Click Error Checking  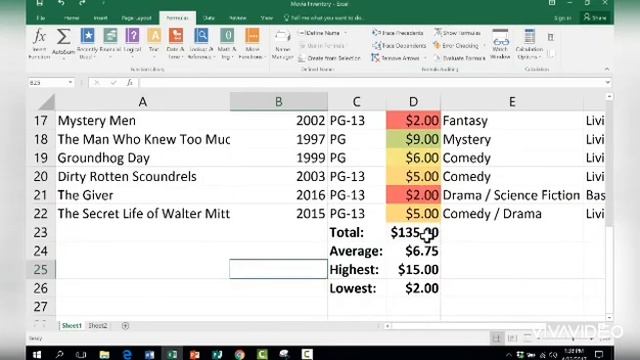(x=456, y=46)
